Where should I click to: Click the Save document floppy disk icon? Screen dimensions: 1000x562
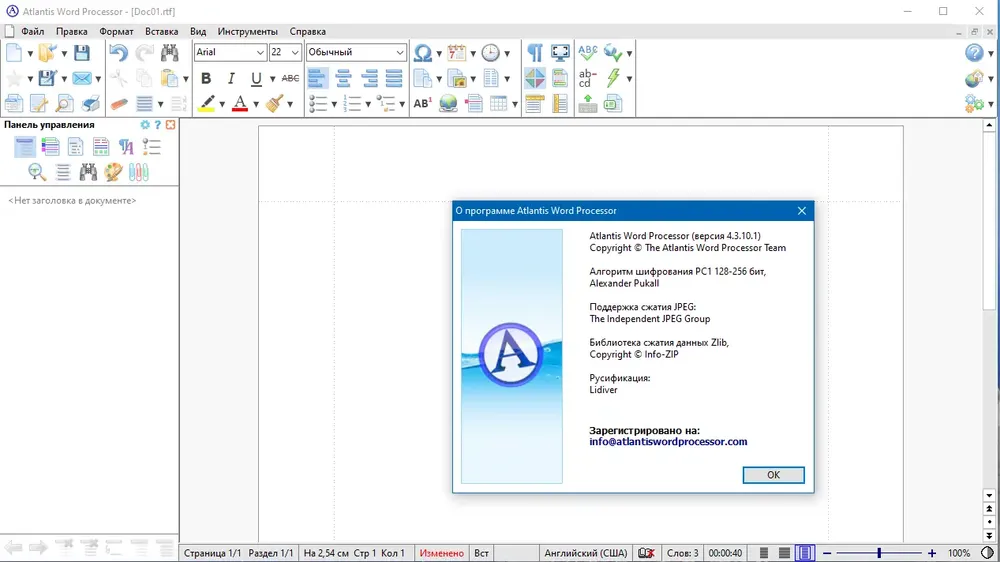tap(82, 53)
